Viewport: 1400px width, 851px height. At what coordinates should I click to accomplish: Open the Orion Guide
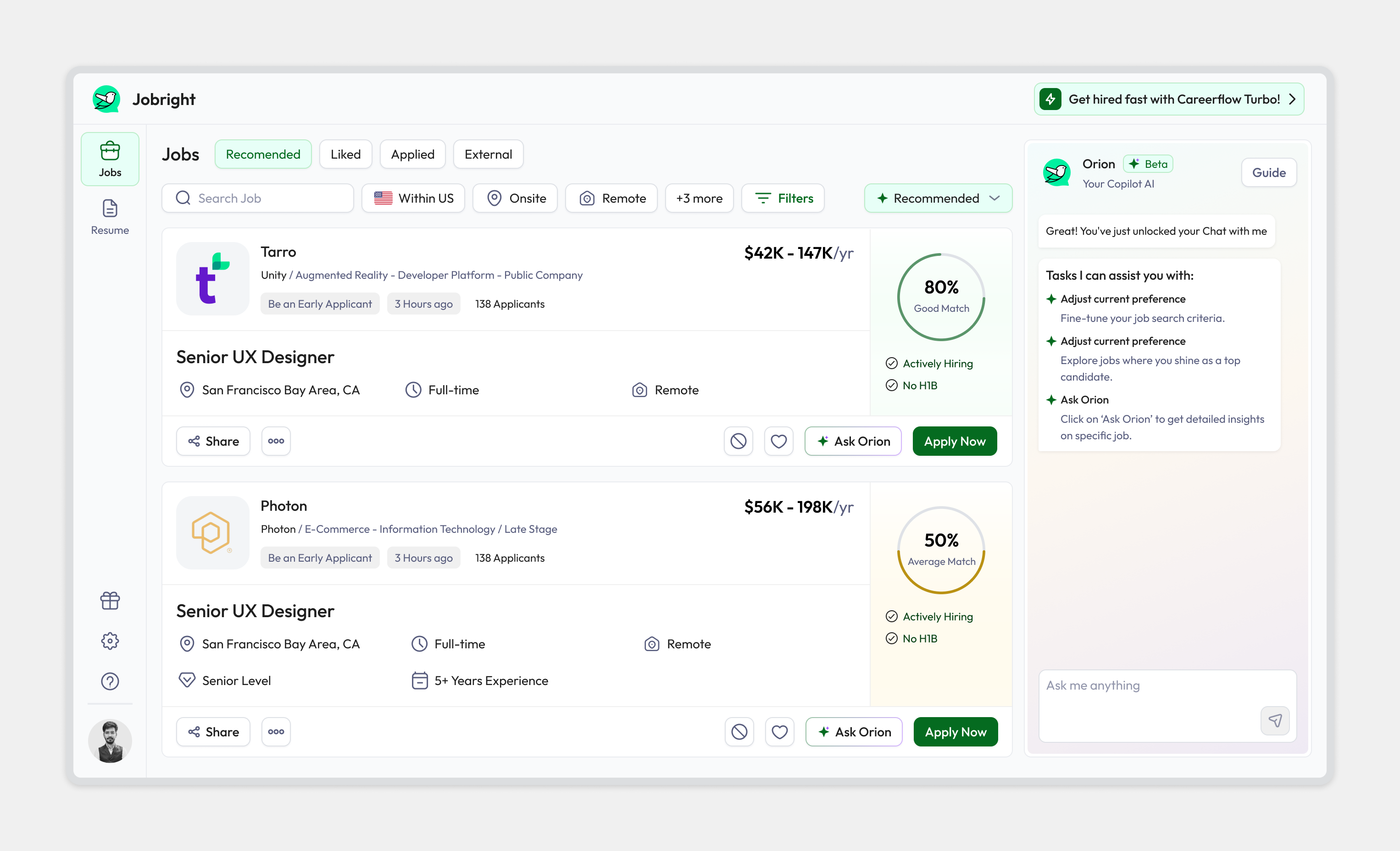1269,172
